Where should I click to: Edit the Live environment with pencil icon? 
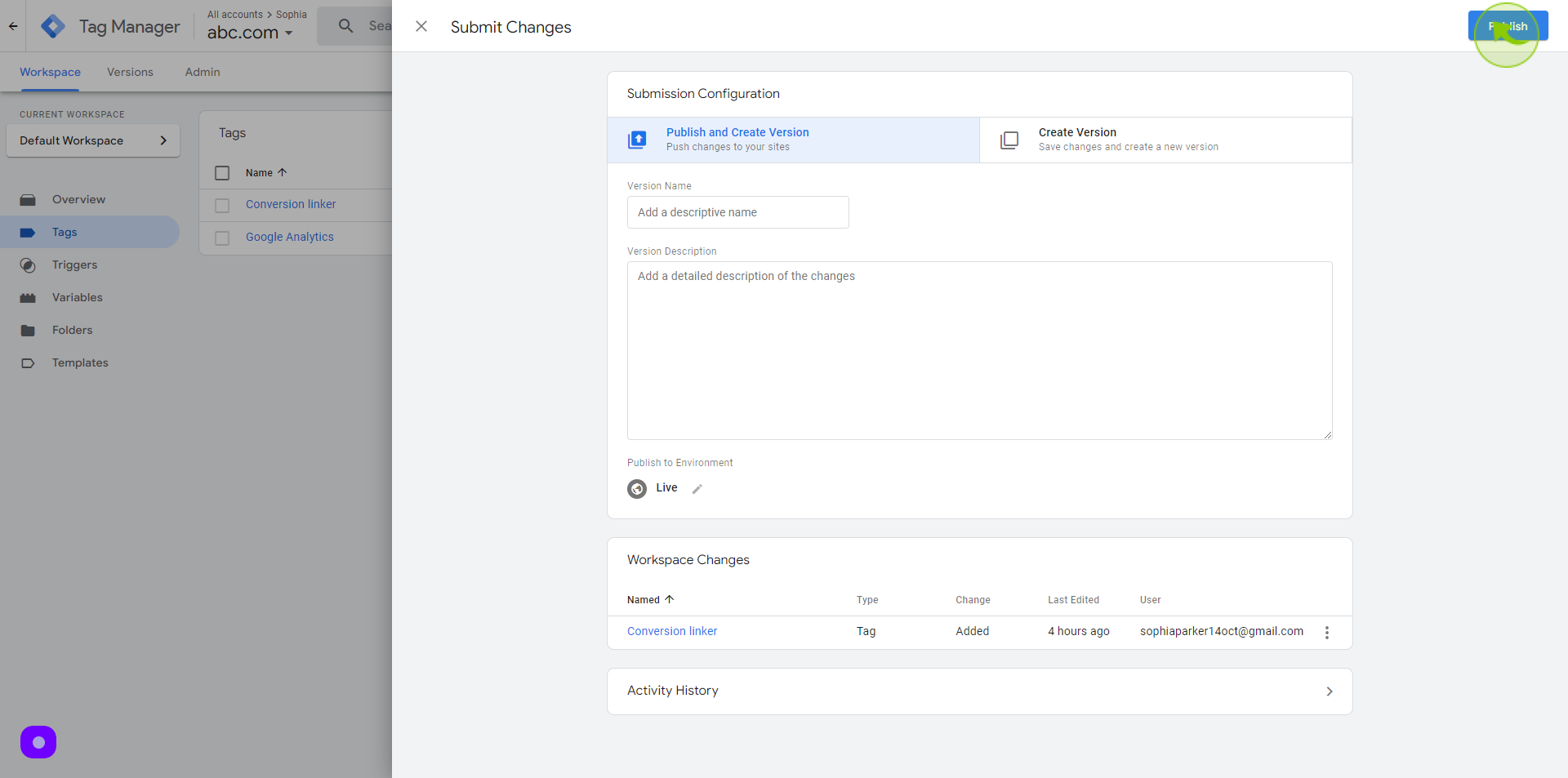697,489
